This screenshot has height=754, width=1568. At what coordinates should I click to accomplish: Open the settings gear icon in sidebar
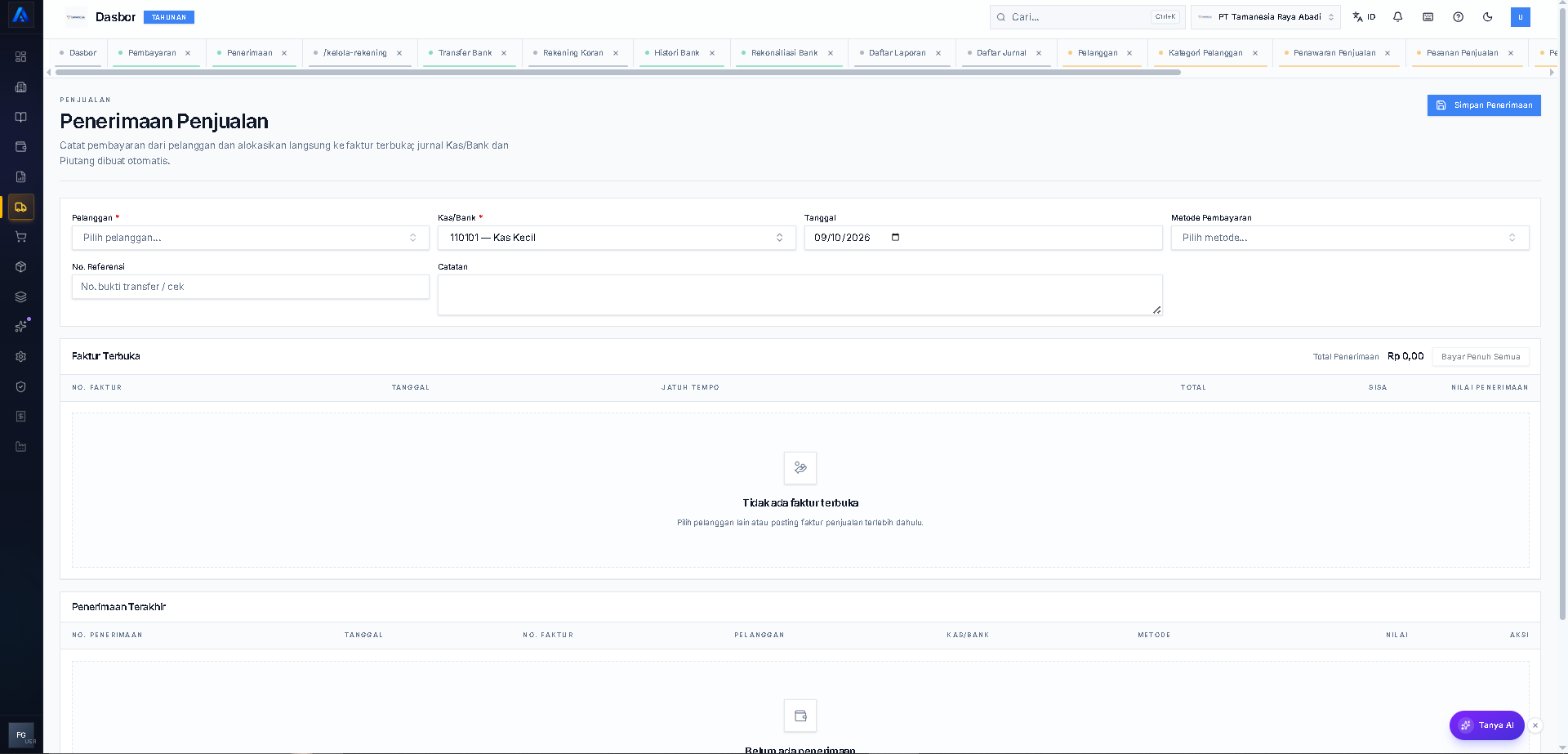point(21,357)
